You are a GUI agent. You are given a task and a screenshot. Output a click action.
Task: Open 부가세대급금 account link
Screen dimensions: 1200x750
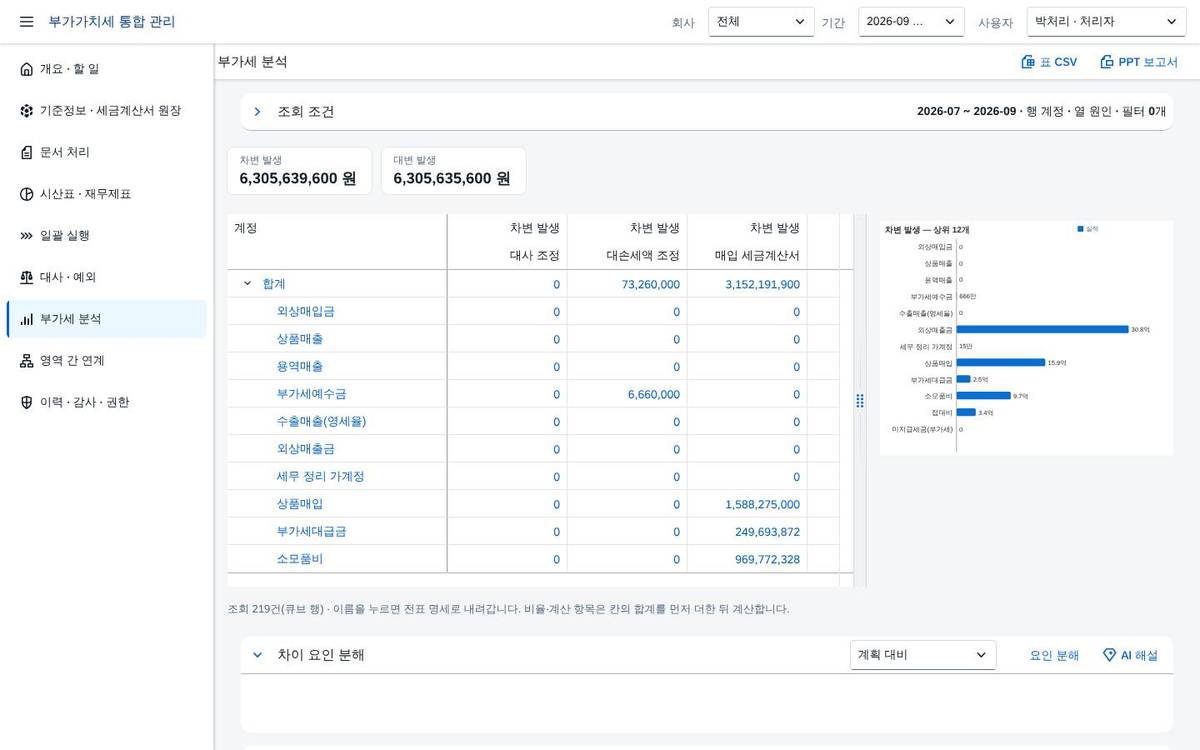(x=312, y=532)
